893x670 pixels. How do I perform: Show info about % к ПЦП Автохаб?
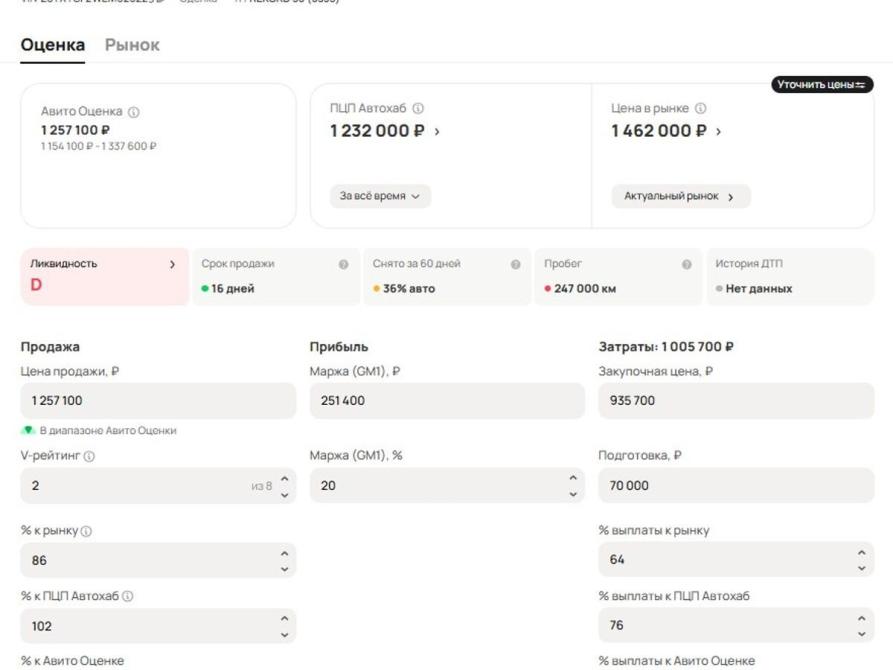(x=128, y=596)
